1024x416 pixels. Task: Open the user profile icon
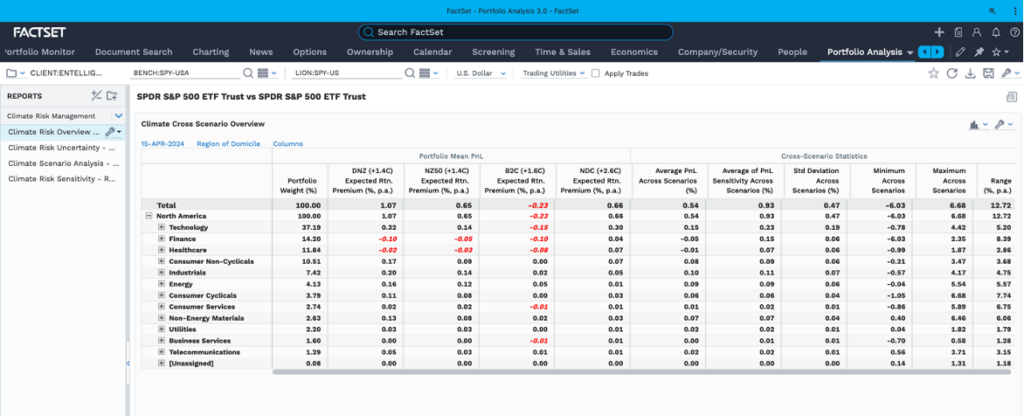pyautogui.click(x=977, y=32)
